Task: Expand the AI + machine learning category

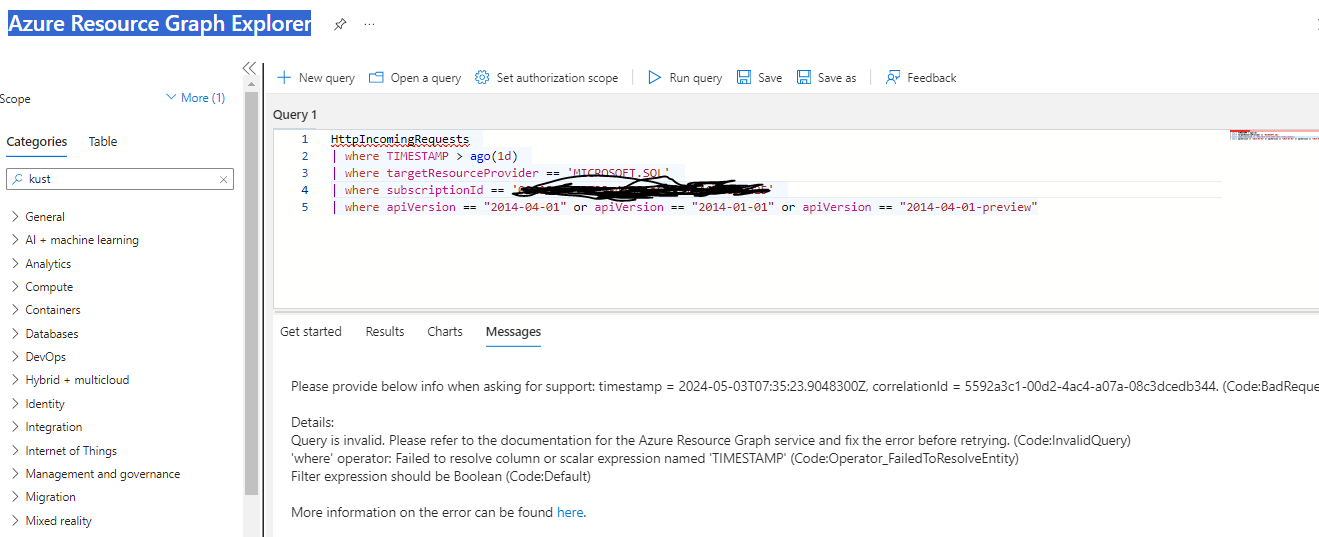Action: (x=15, y=240)
